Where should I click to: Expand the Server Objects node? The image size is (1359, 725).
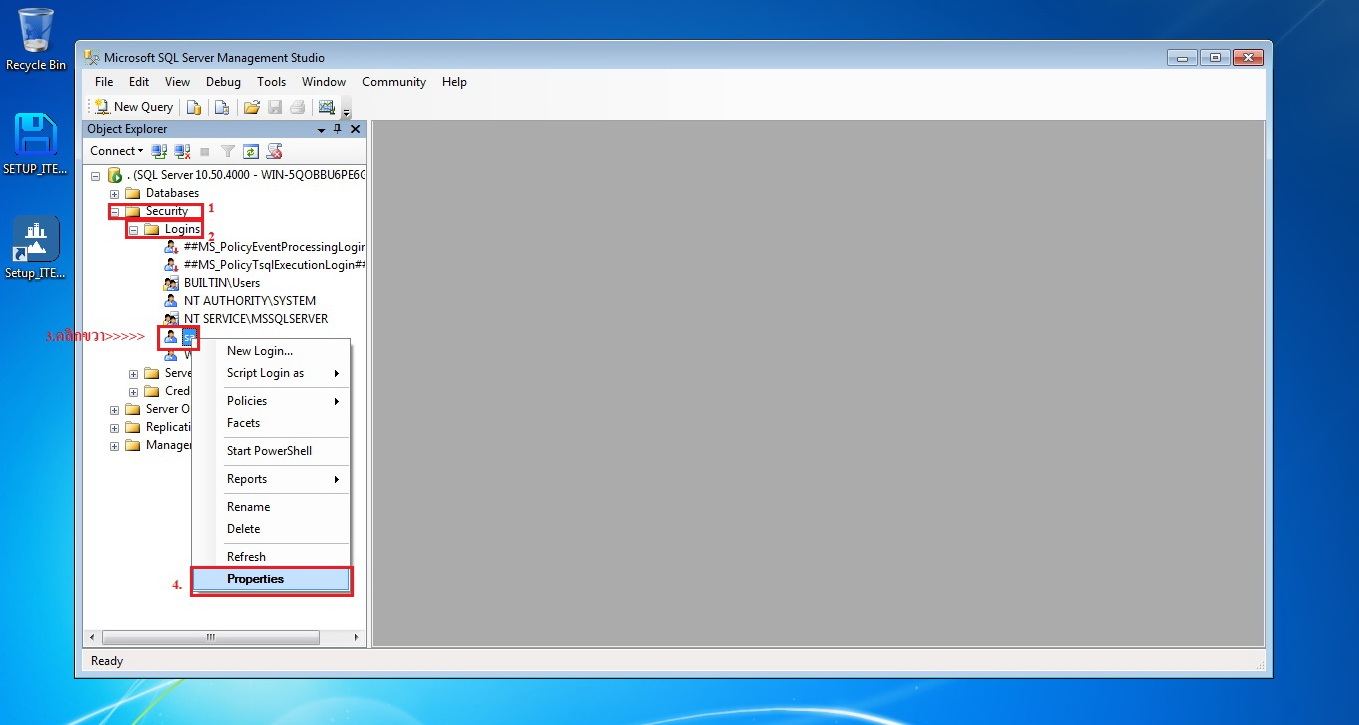[114, 409]
